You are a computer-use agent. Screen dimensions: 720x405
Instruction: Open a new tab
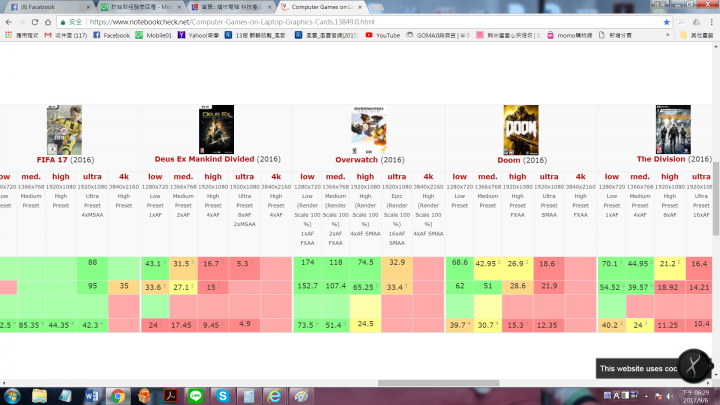tap(377, 7)
